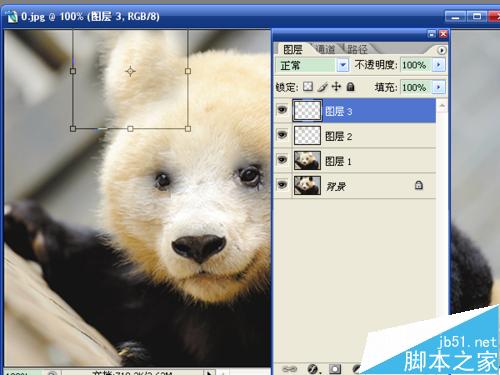
Task: Toggle visibility of 图层 2
Action: pyautogui.click(x=282, y=135)
